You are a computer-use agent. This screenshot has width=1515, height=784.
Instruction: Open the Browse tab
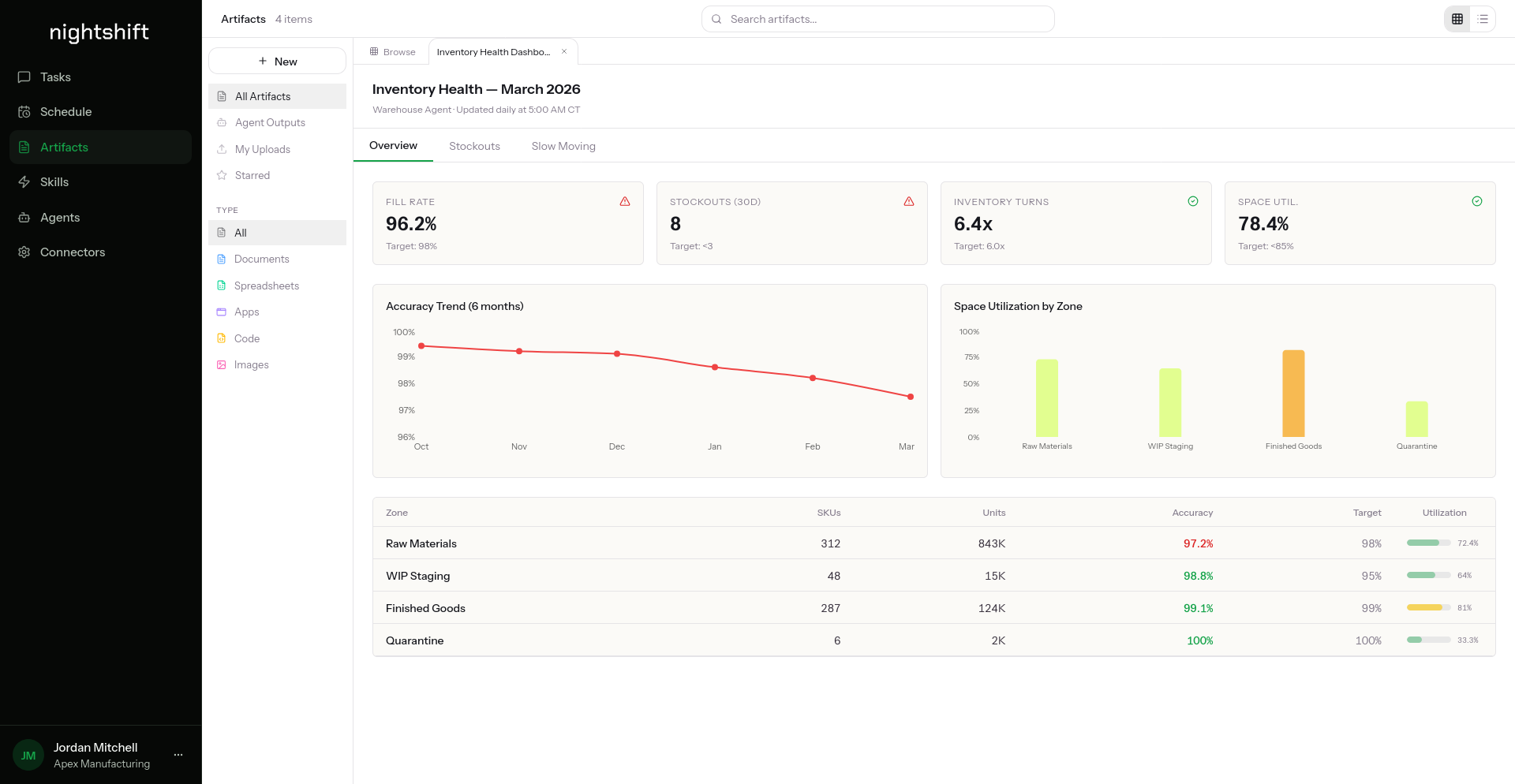tap(392, 52)
